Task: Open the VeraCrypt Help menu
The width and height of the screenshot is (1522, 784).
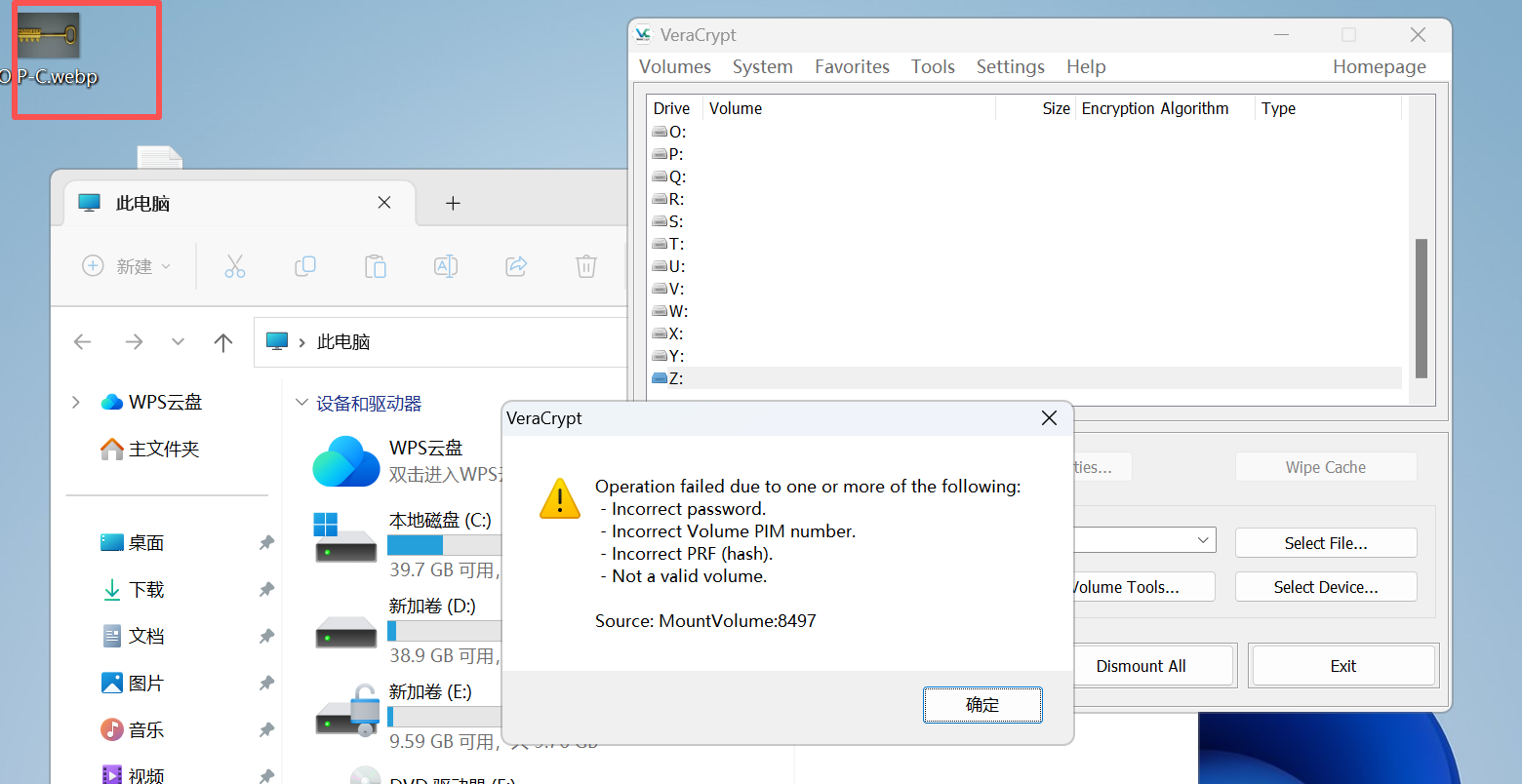Action: pos(1086,66)
